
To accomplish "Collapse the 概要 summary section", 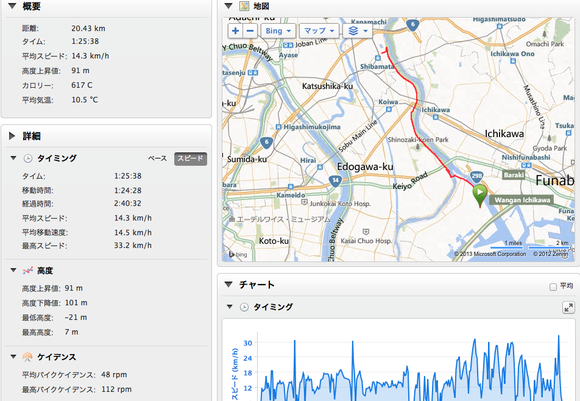I will [x=13, y=6].
